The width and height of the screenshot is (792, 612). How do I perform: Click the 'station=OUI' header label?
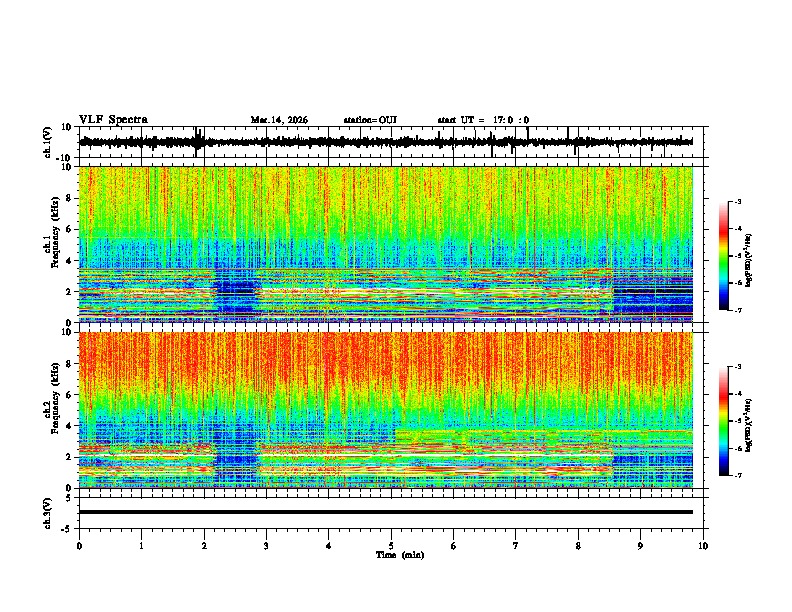[370, 120]
